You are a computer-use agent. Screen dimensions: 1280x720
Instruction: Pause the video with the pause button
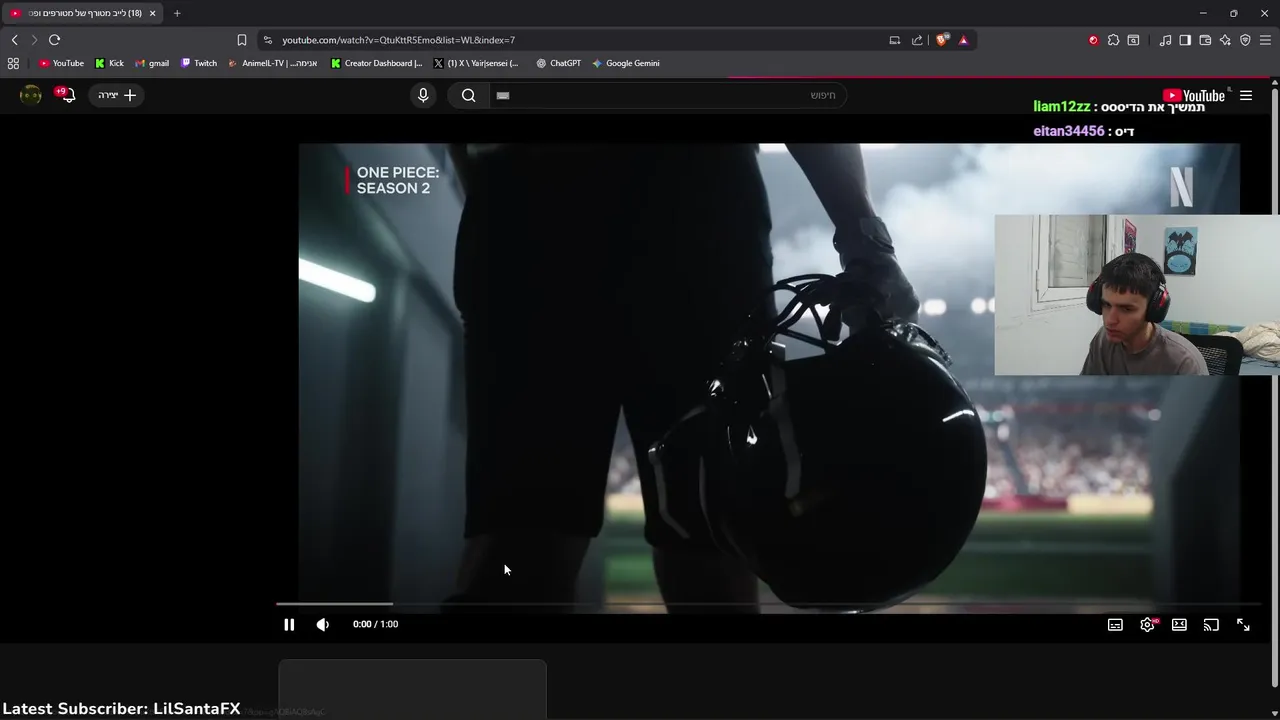click(289, 624)
